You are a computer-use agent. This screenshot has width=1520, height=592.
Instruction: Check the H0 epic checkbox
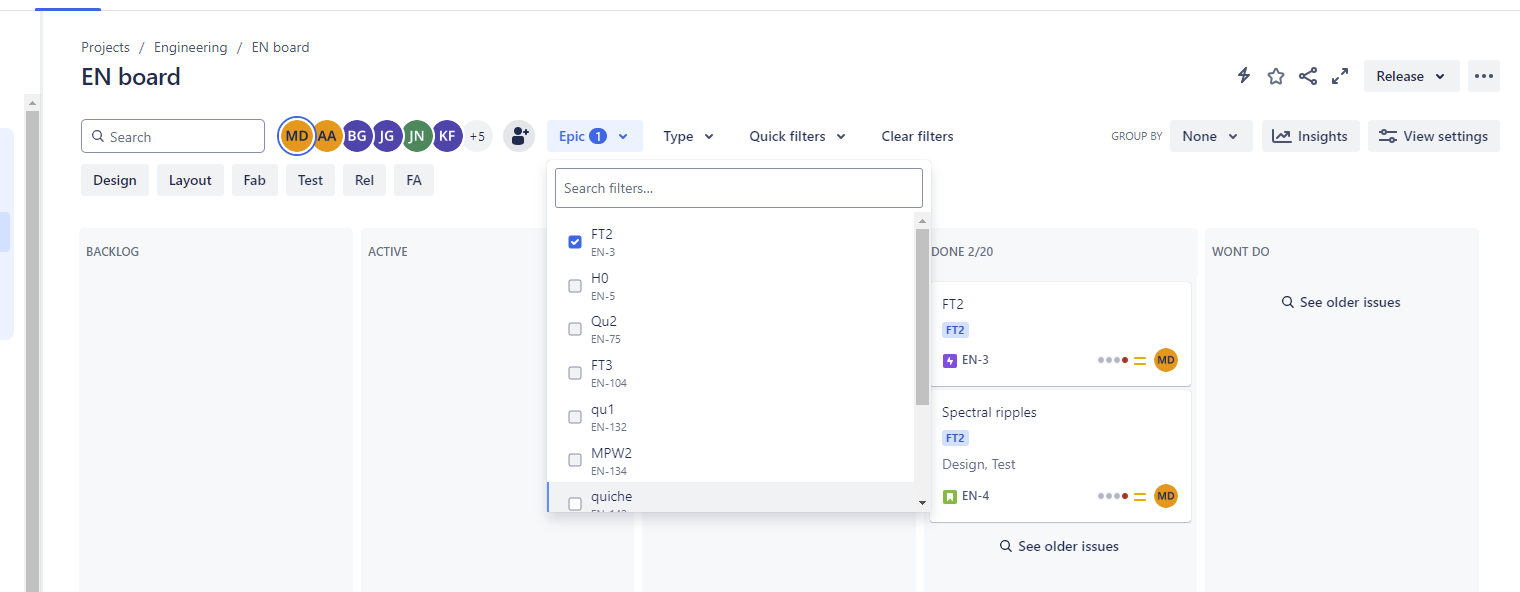pos(575,286)
